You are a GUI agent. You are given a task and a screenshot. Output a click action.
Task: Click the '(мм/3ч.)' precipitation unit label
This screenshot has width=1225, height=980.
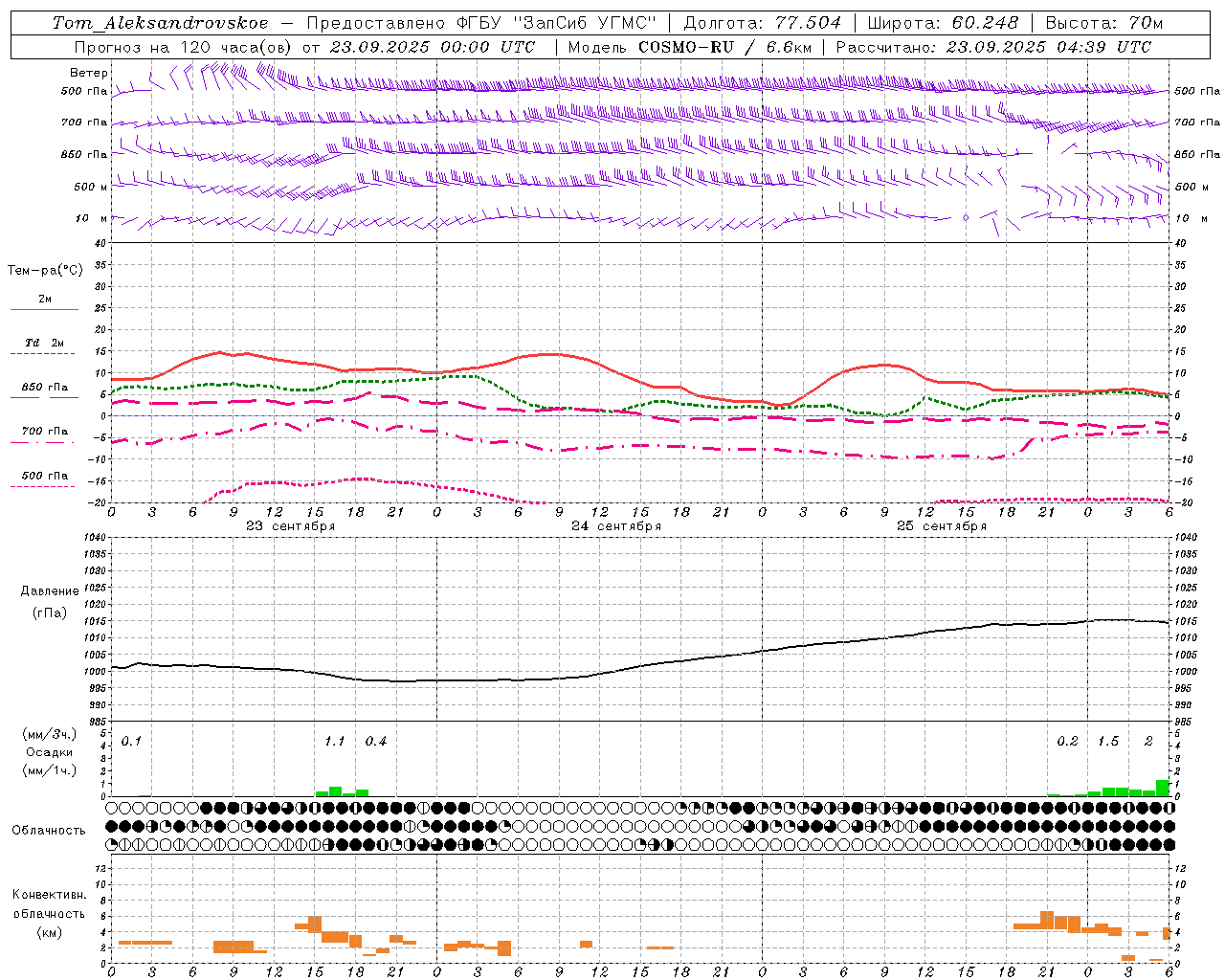tap(50, 735)
